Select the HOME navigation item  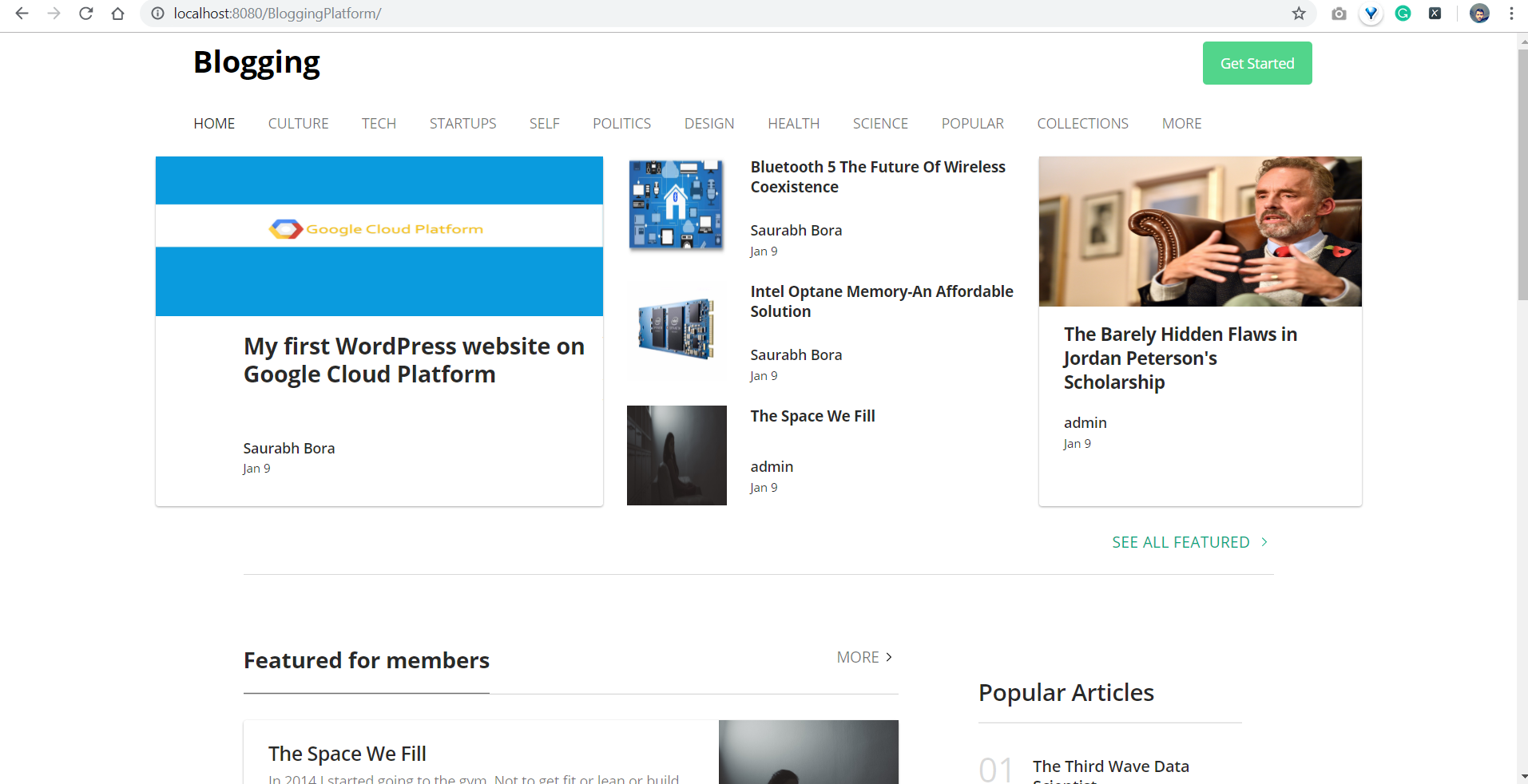point(214,124)
